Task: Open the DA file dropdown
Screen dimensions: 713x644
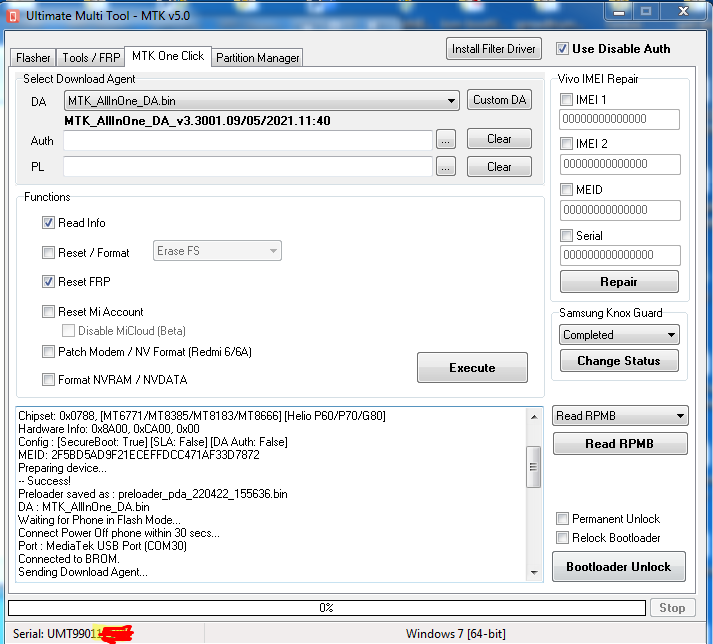Action: [261, 101]
